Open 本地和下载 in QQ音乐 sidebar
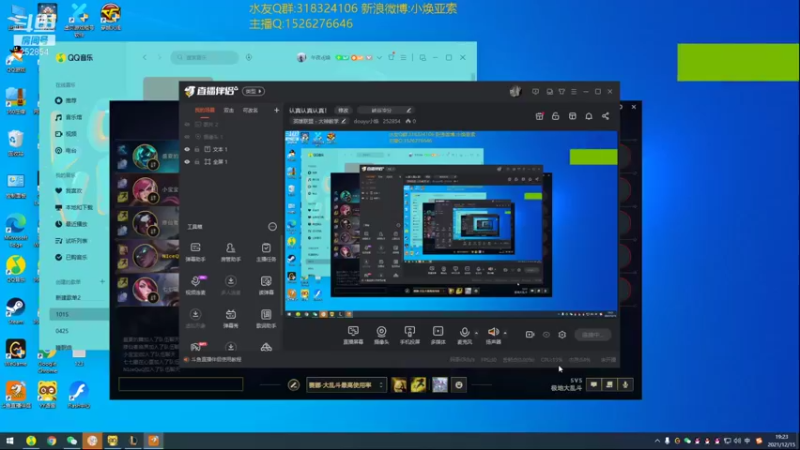This screenshot has width=800, height=450. pyautogui.click(x=74, y=208)
